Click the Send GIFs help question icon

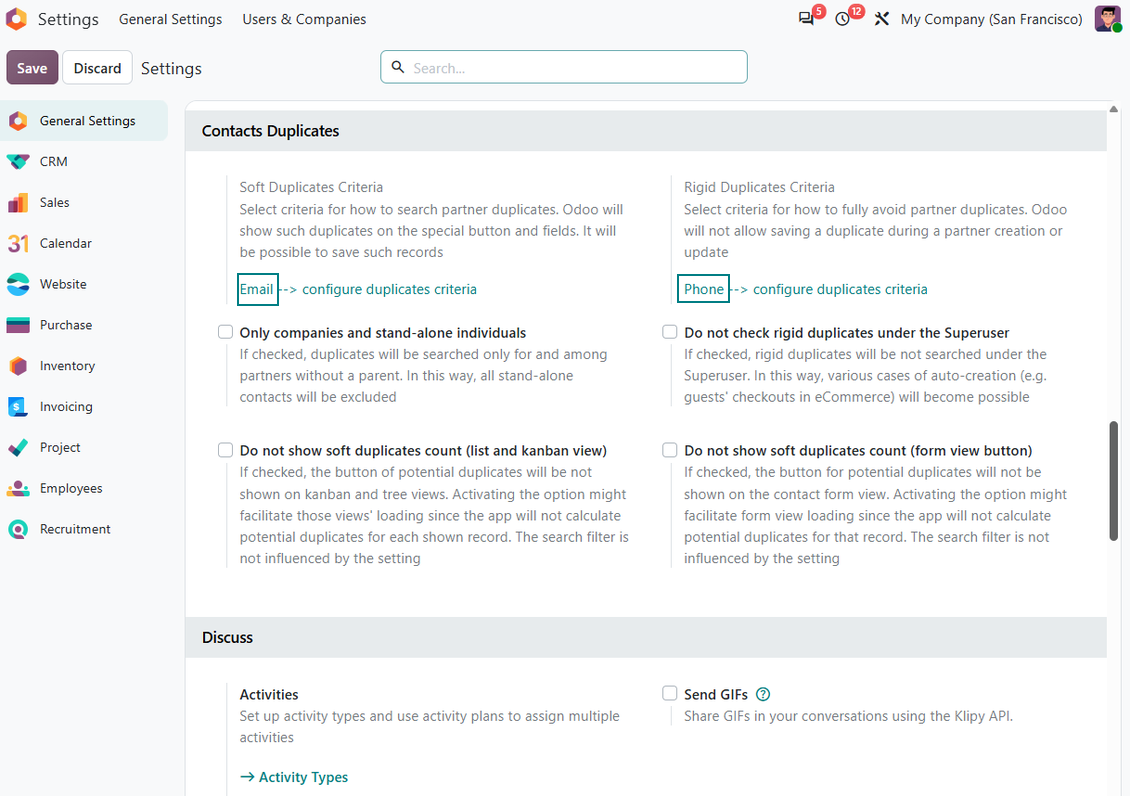[x=762, y=694]
